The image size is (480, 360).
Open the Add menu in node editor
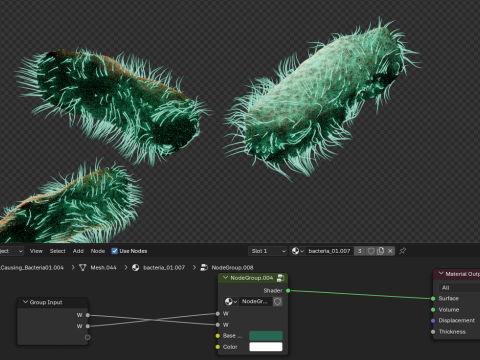point(78,251)
